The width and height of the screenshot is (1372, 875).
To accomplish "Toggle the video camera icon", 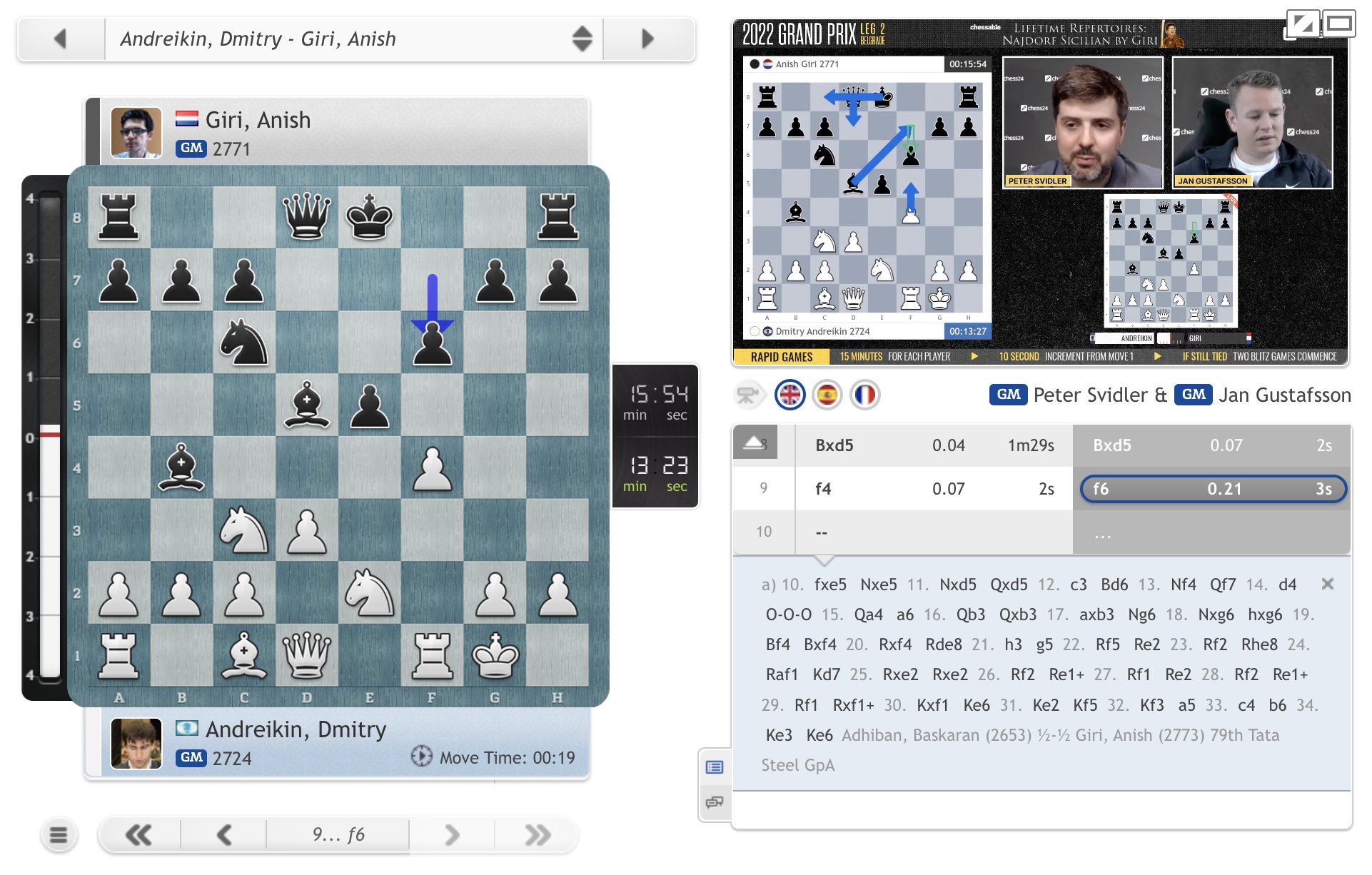I will (748, 395).
